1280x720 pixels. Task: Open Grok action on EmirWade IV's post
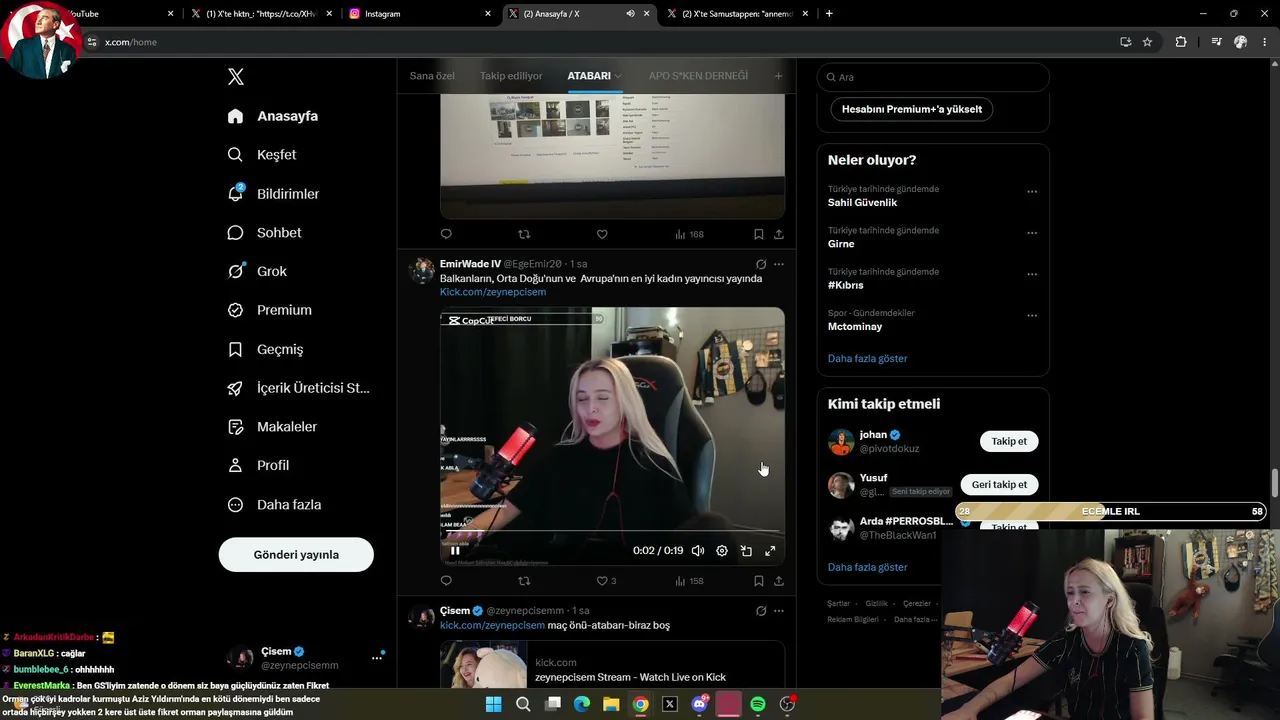[761, 264]
